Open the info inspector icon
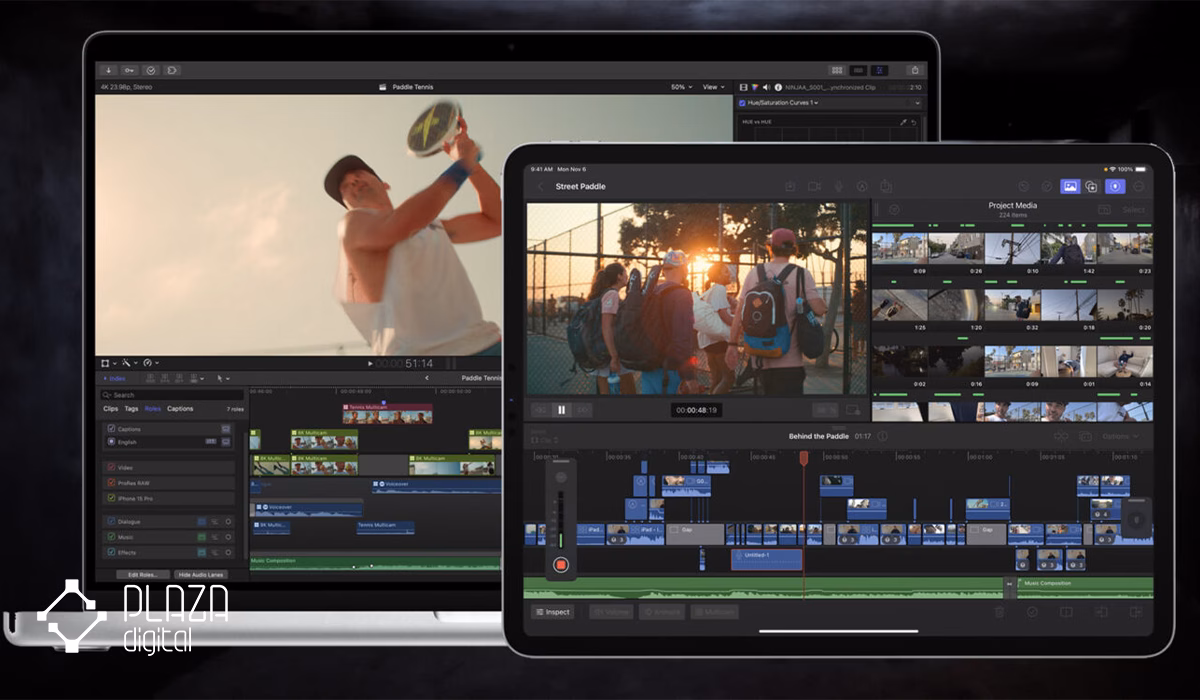Image resolution: width=1200 pixels, height=700 pixels. point(777,87)
